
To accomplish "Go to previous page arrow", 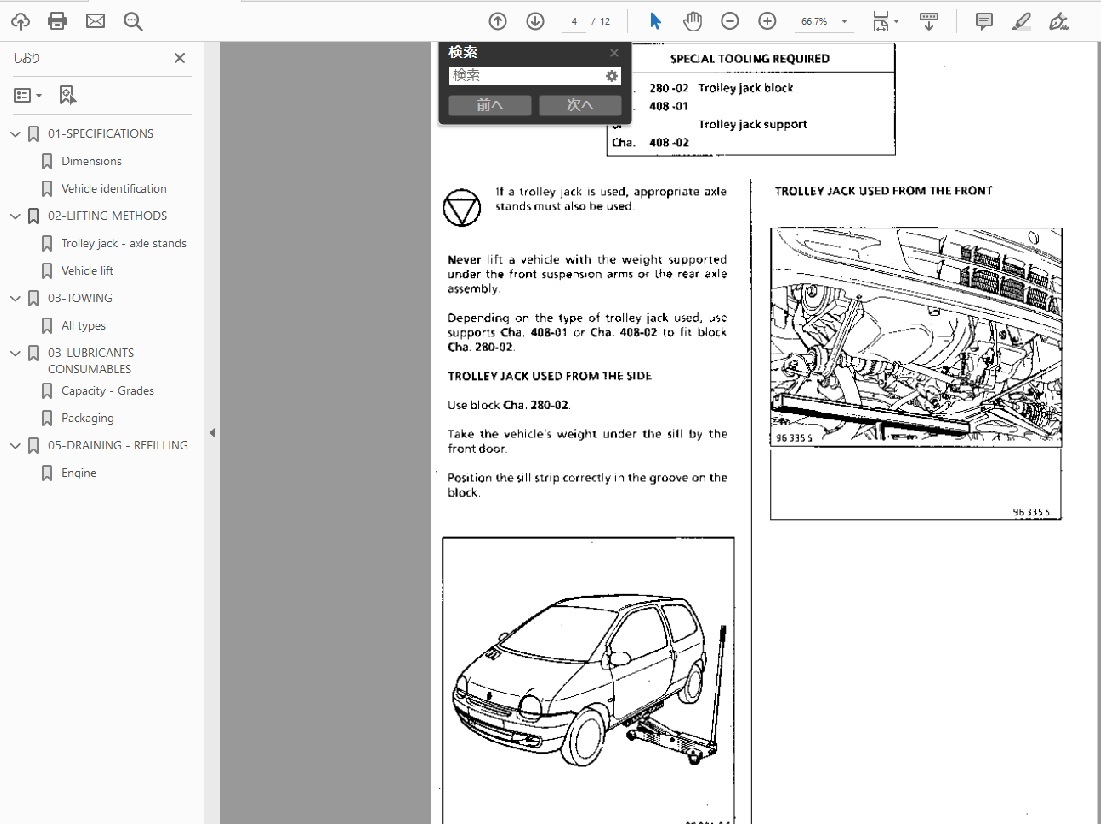I will point(498,22).
